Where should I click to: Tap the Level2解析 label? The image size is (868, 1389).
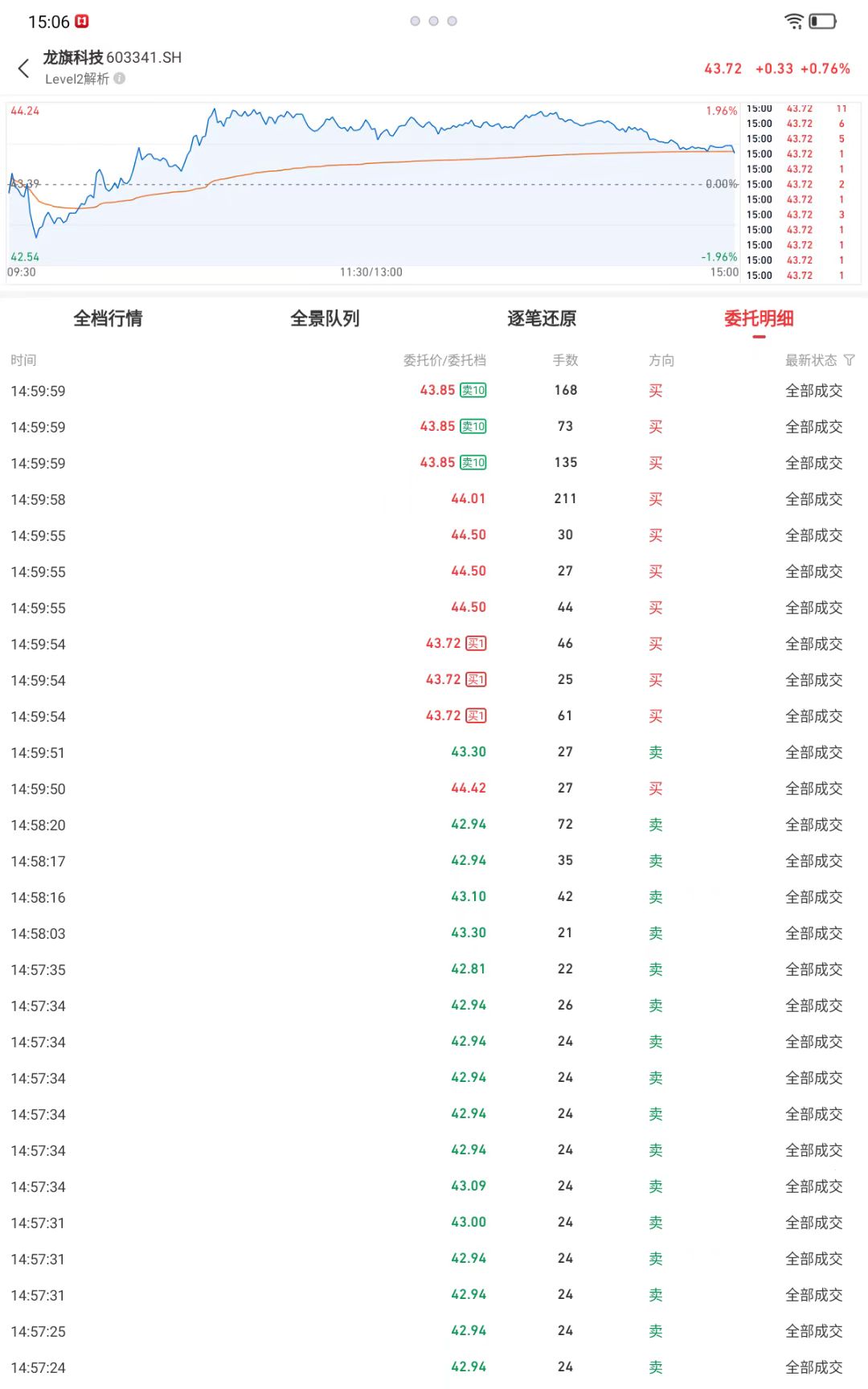[x=77, y=78]
